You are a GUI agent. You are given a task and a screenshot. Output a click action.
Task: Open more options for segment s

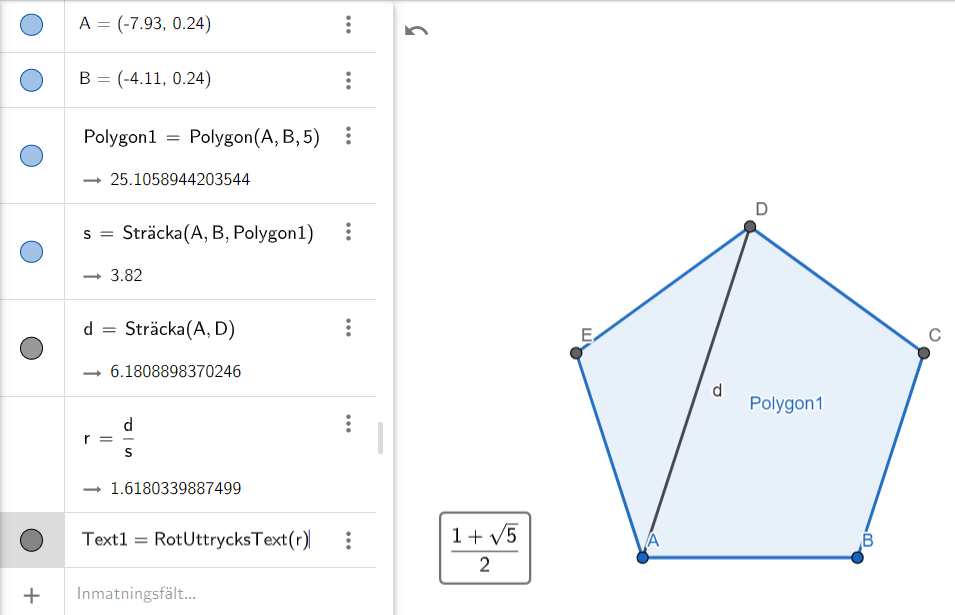point(348,232)
